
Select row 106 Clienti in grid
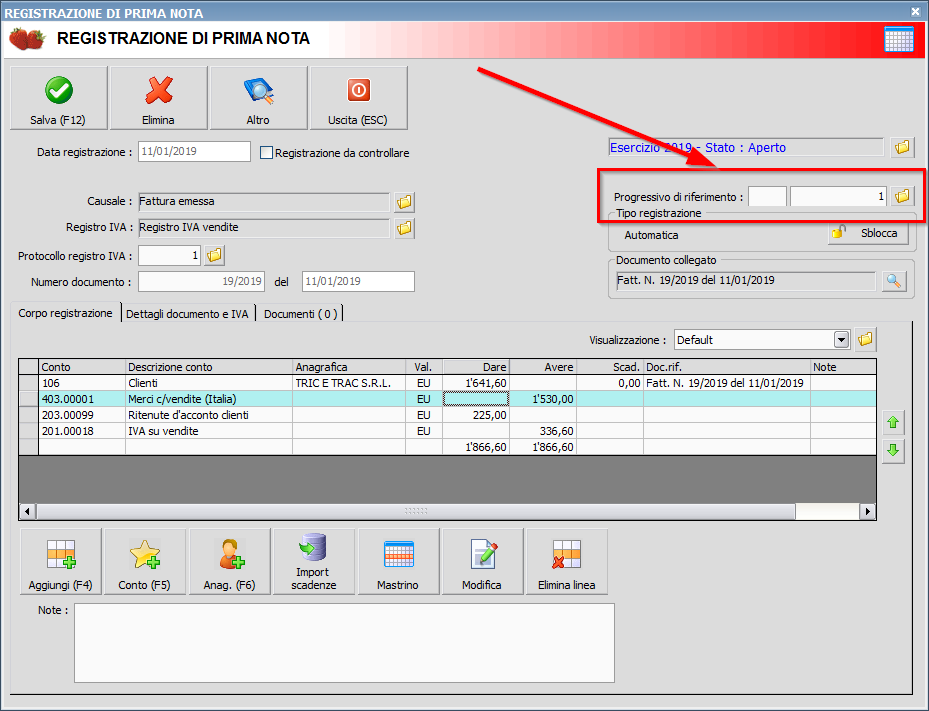click(x=447, y=383)
